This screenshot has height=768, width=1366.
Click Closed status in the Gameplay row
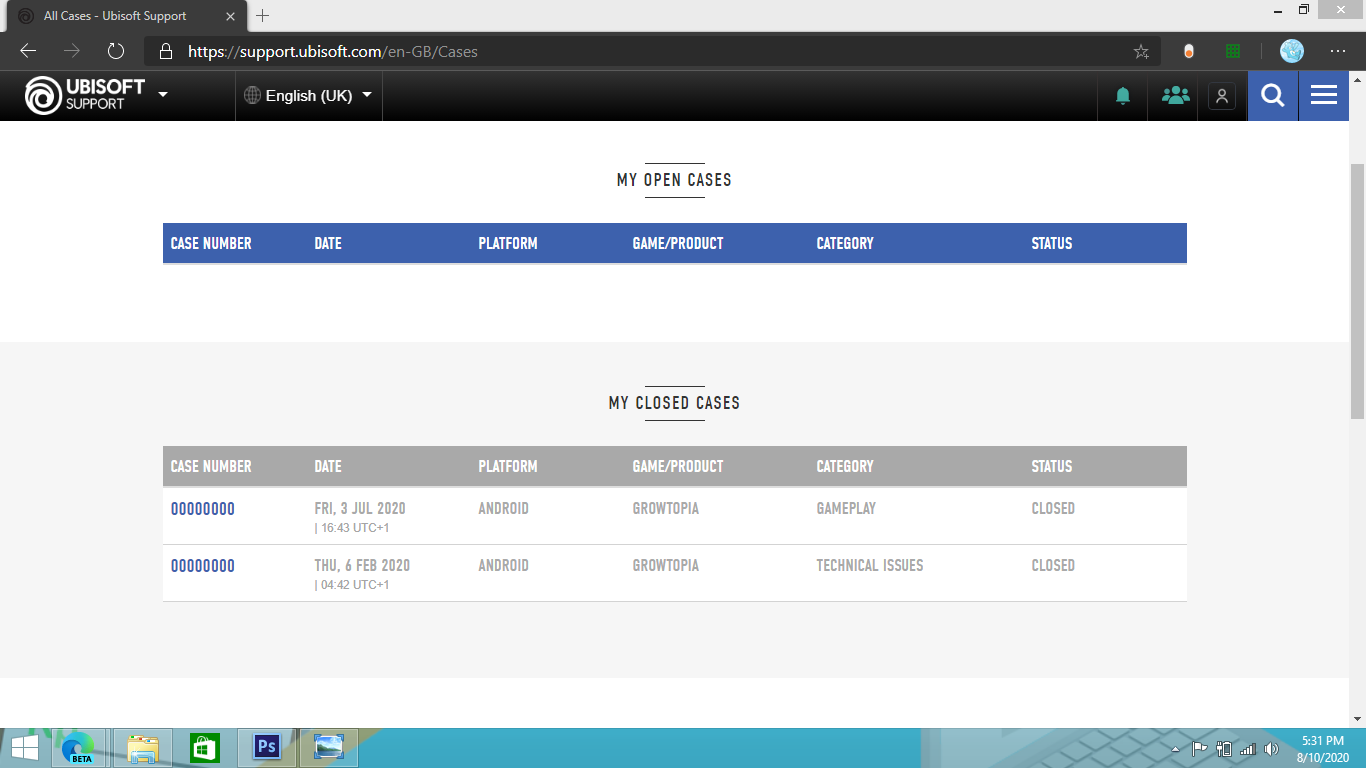point(1053,509)
